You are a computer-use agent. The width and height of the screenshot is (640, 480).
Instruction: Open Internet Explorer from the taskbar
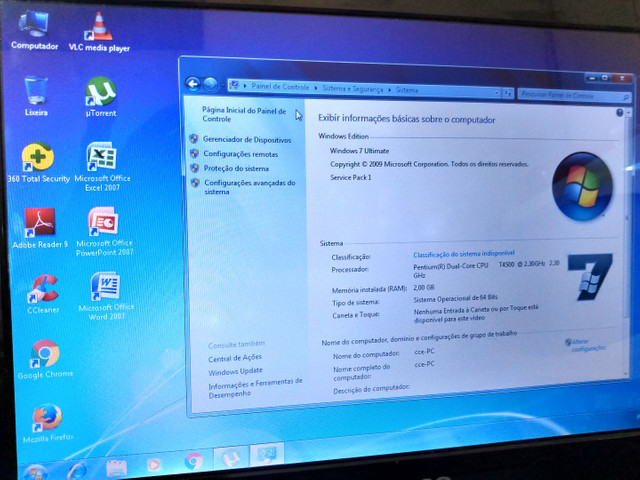[77, 470]
